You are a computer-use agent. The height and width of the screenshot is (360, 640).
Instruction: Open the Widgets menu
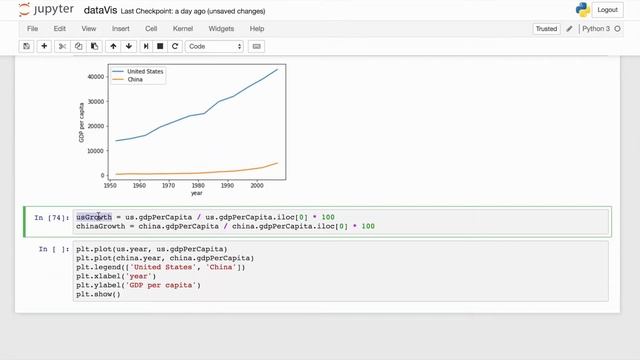click(x=221, y=29)
